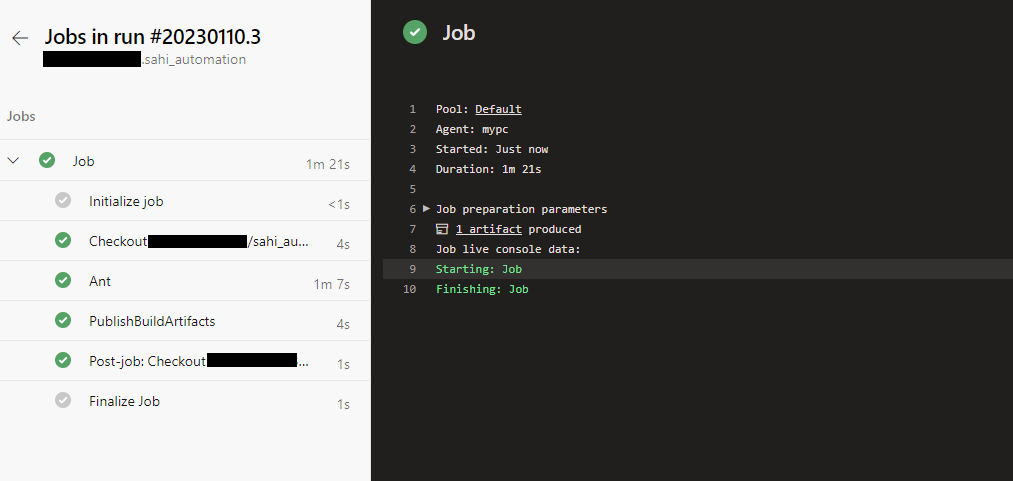This screenshot has height=481, width=1013.
Task: Expand Job preparation parameters triangle
Action: 427,209
